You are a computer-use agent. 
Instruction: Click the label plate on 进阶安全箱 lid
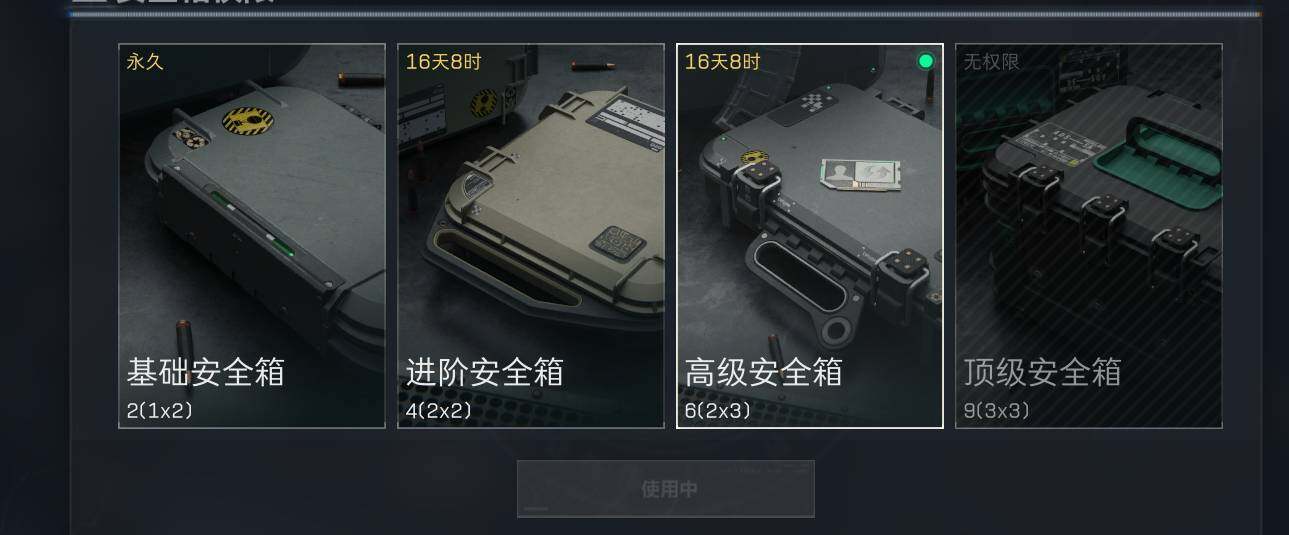pos(625,122)
